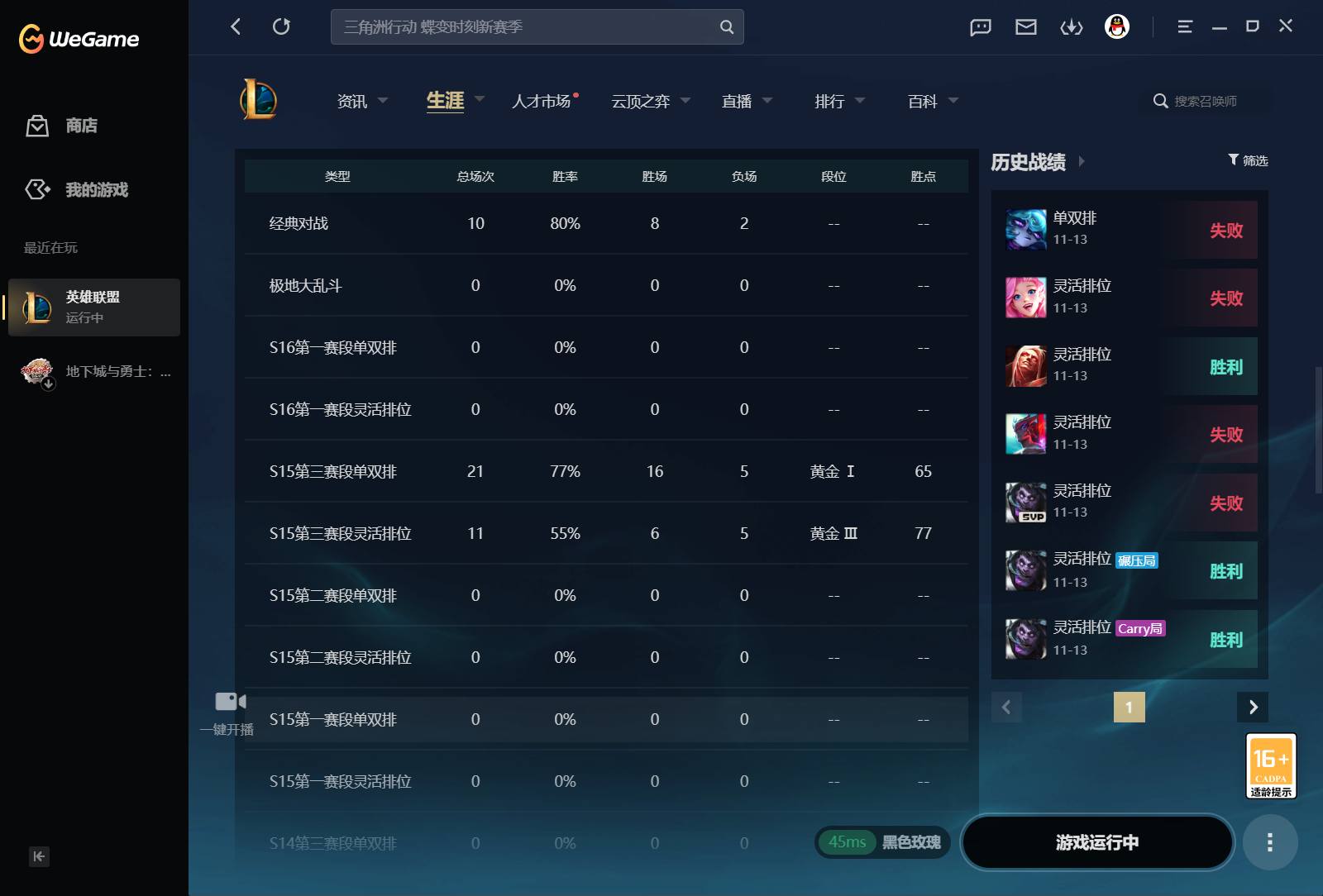Open the chat messages icon

[x=981, y=27]
